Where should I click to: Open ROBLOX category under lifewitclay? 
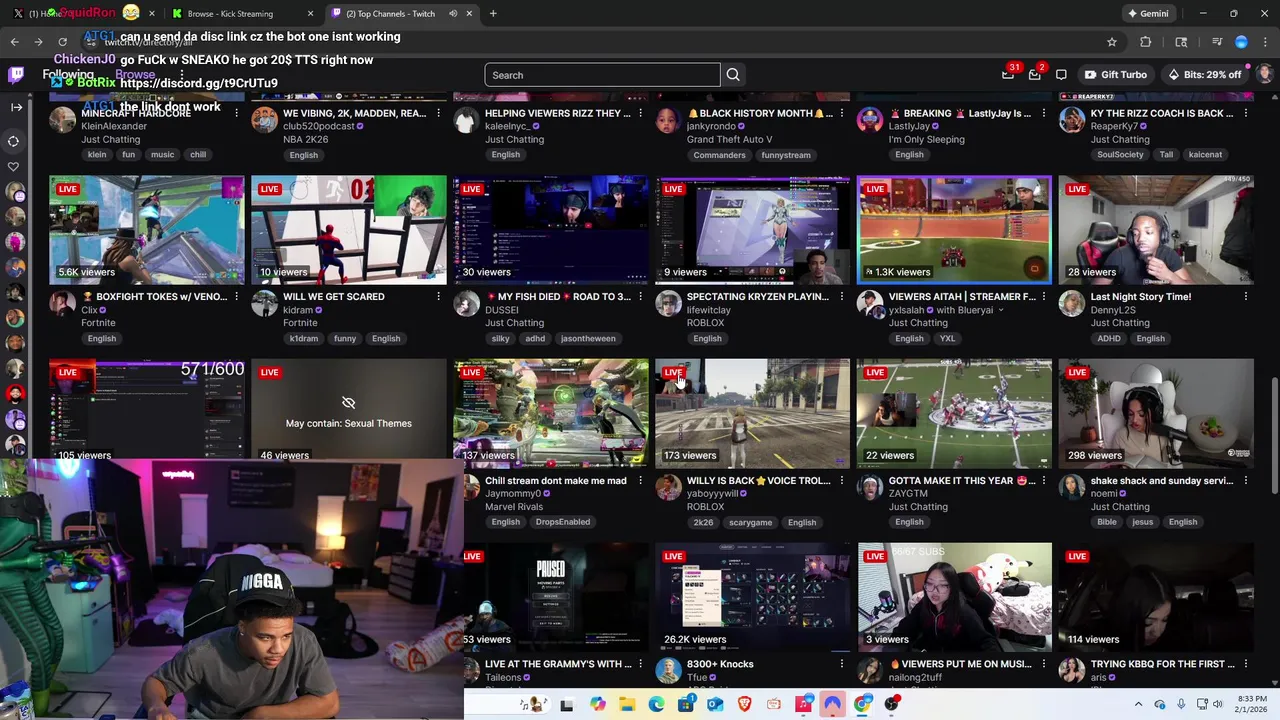[x=705, y=323]
